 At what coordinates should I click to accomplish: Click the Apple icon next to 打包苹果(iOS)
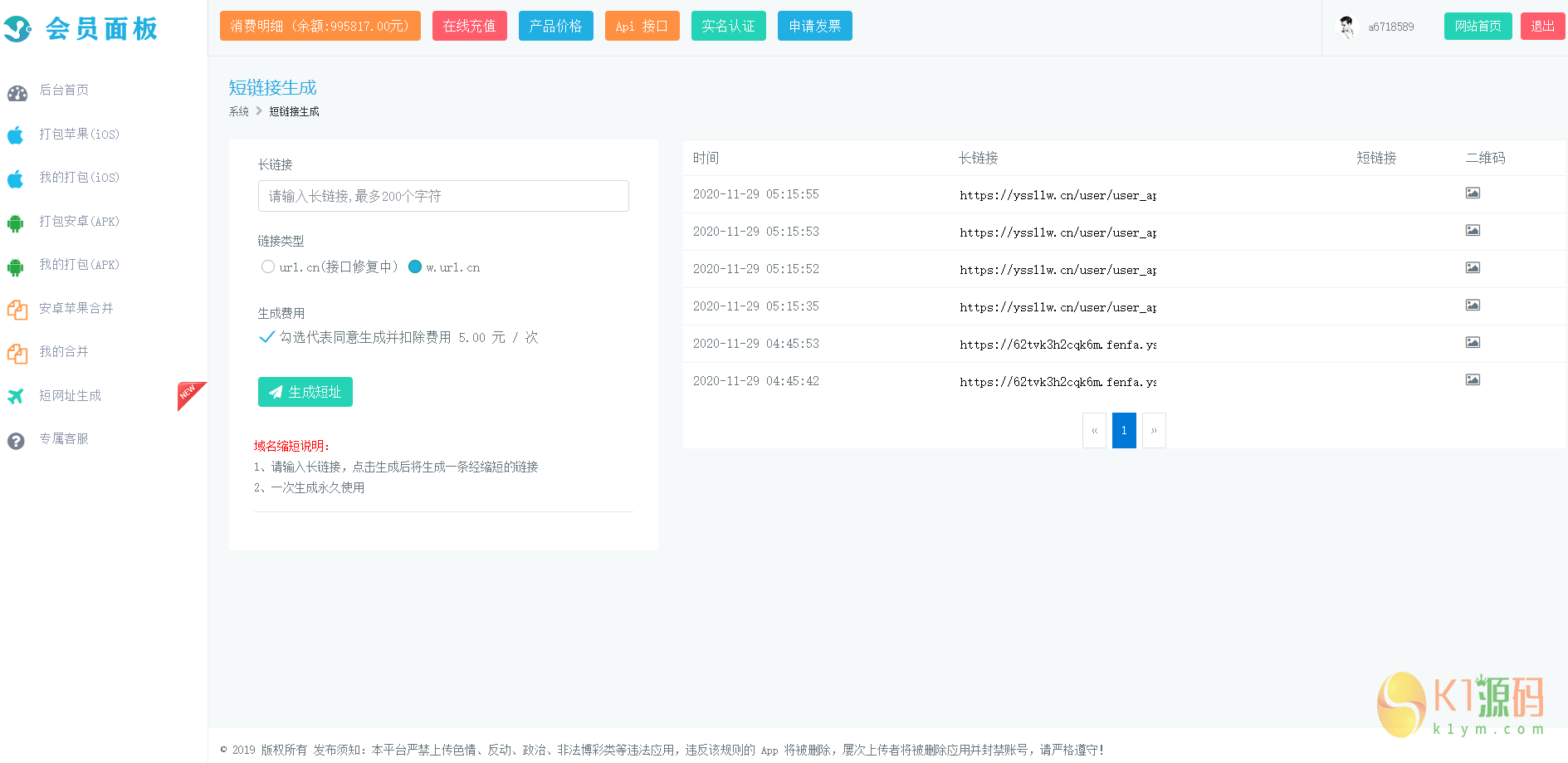(16, 135)
